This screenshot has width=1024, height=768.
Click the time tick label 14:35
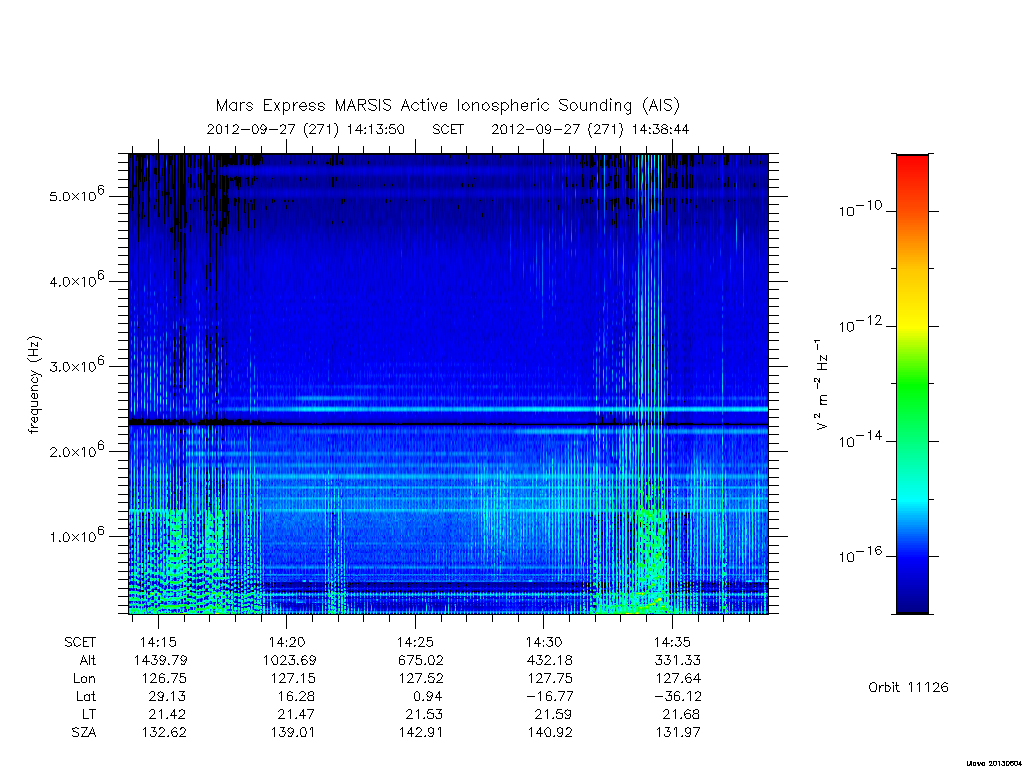point(673,643)
